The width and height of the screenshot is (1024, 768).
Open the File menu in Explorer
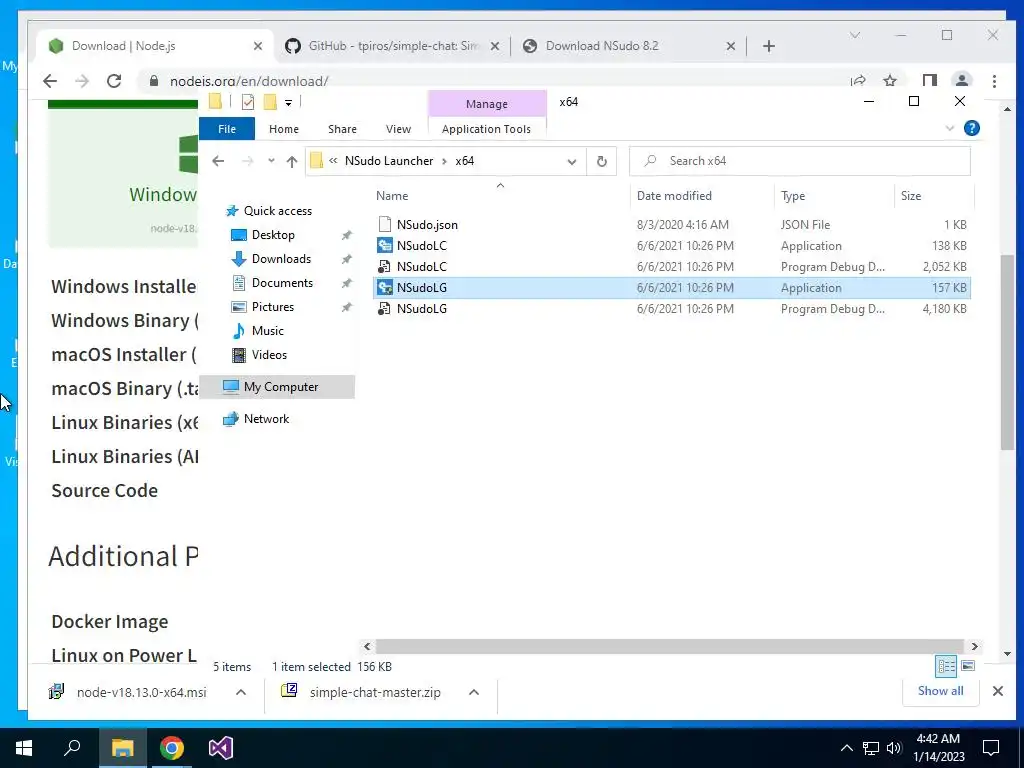pyautogui.click(x=227, y=129)
